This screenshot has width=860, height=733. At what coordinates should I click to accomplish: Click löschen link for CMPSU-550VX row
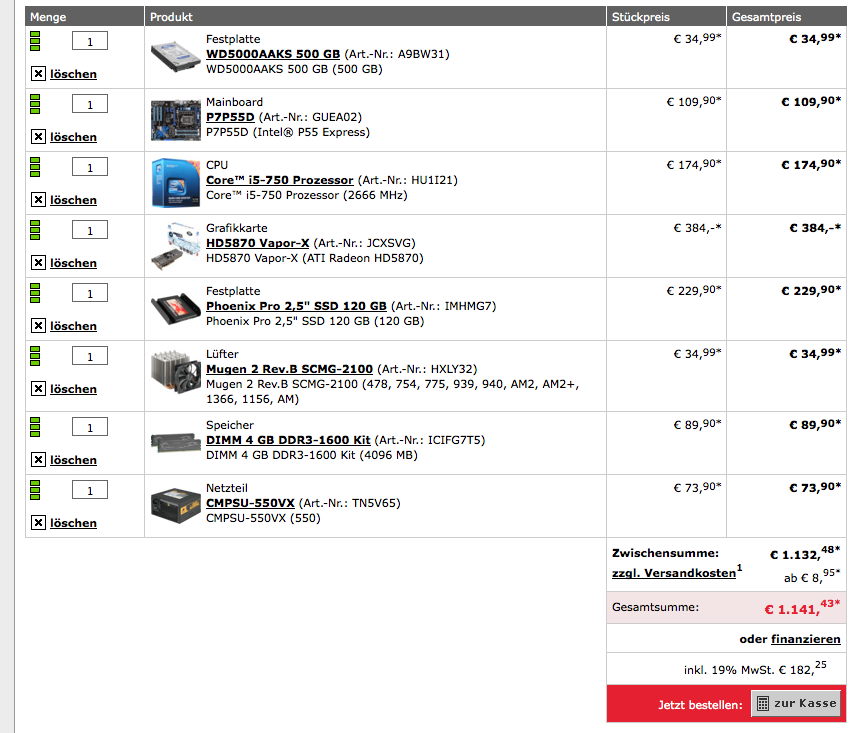click(73, 523)
